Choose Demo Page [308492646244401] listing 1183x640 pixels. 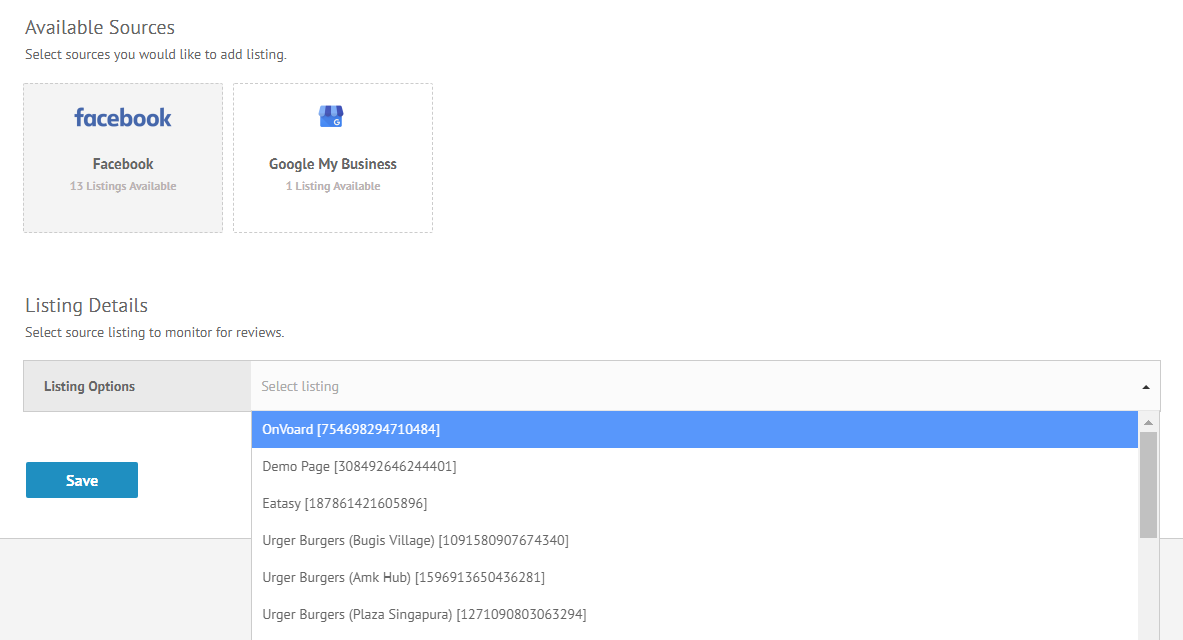coord(694,466)
